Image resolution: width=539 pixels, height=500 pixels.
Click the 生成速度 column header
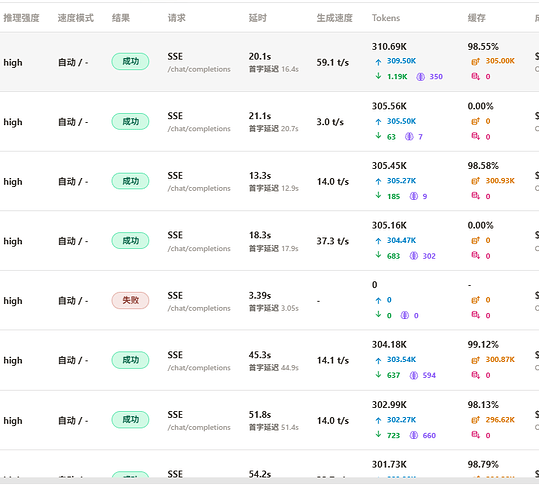click(334, 18)
